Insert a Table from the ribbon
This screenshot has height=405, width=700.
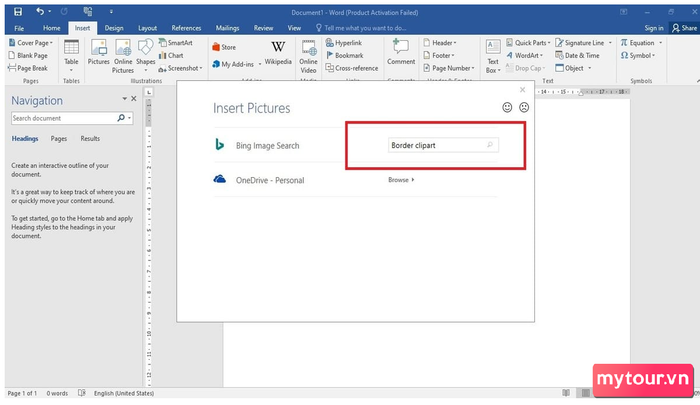tap(71, 56)
